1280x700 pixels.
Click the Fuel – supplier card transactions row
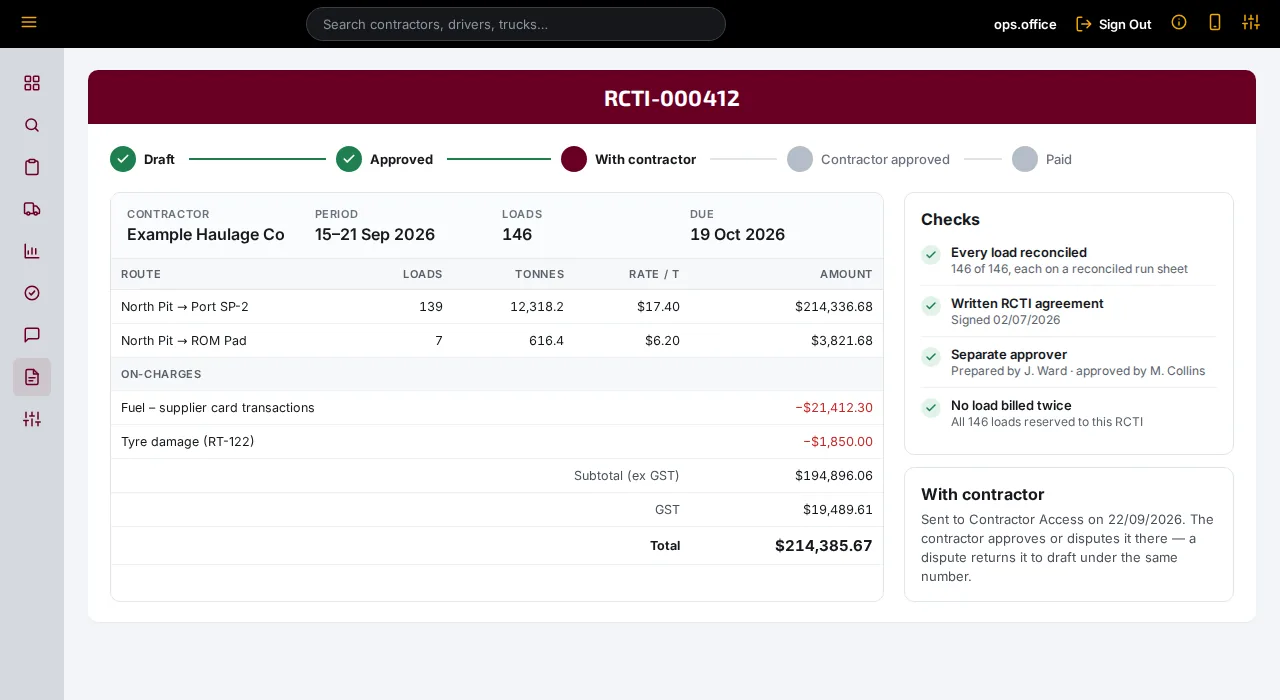[497, 408]
